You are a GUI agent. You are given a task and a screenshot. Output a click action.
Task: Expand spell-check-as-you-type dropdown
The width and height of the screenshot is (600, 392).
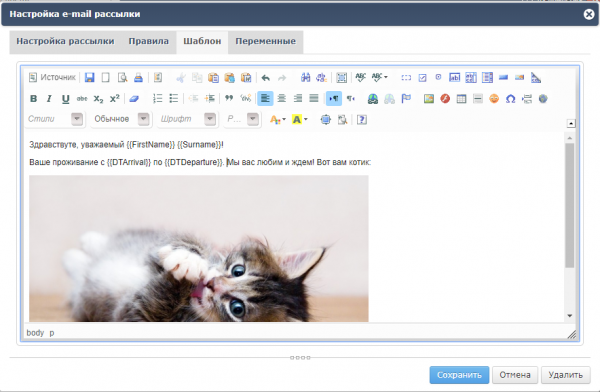pyautogui.click(x=380, y=78)
